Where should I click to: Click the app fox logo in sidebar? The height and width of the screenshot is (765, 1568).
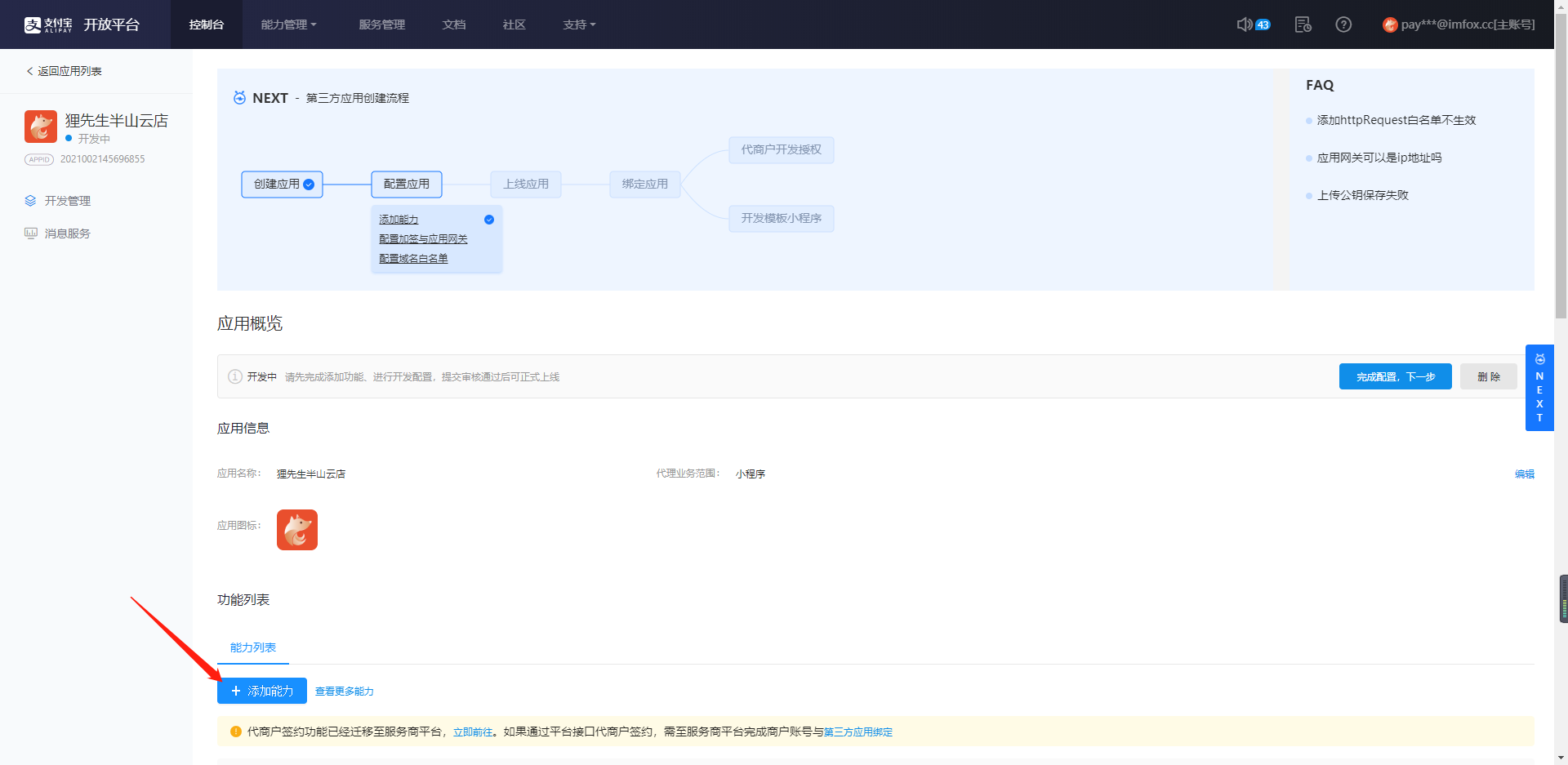(x=41, y=127)
